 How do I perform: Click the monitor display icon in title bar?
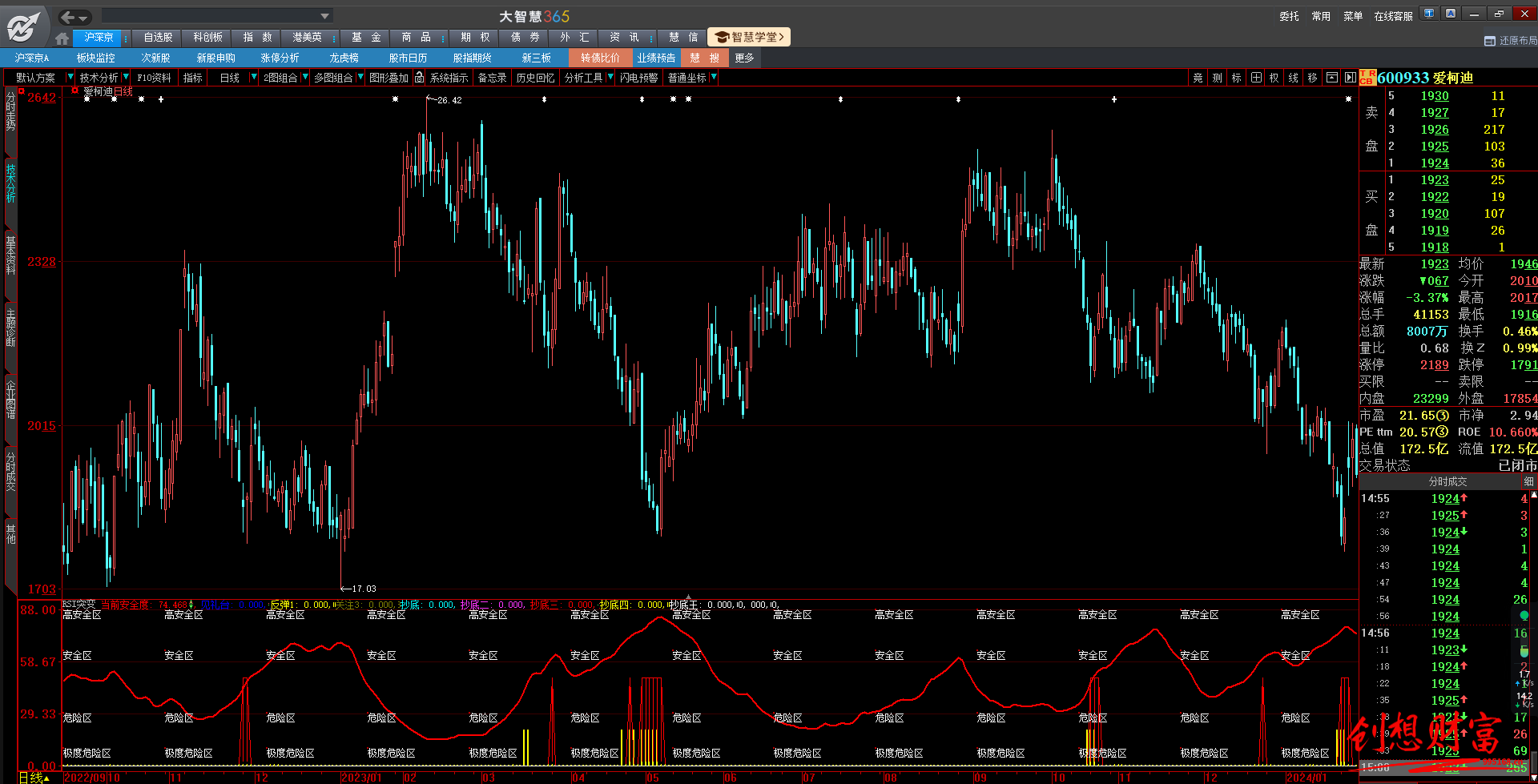tap(1428, 14)
